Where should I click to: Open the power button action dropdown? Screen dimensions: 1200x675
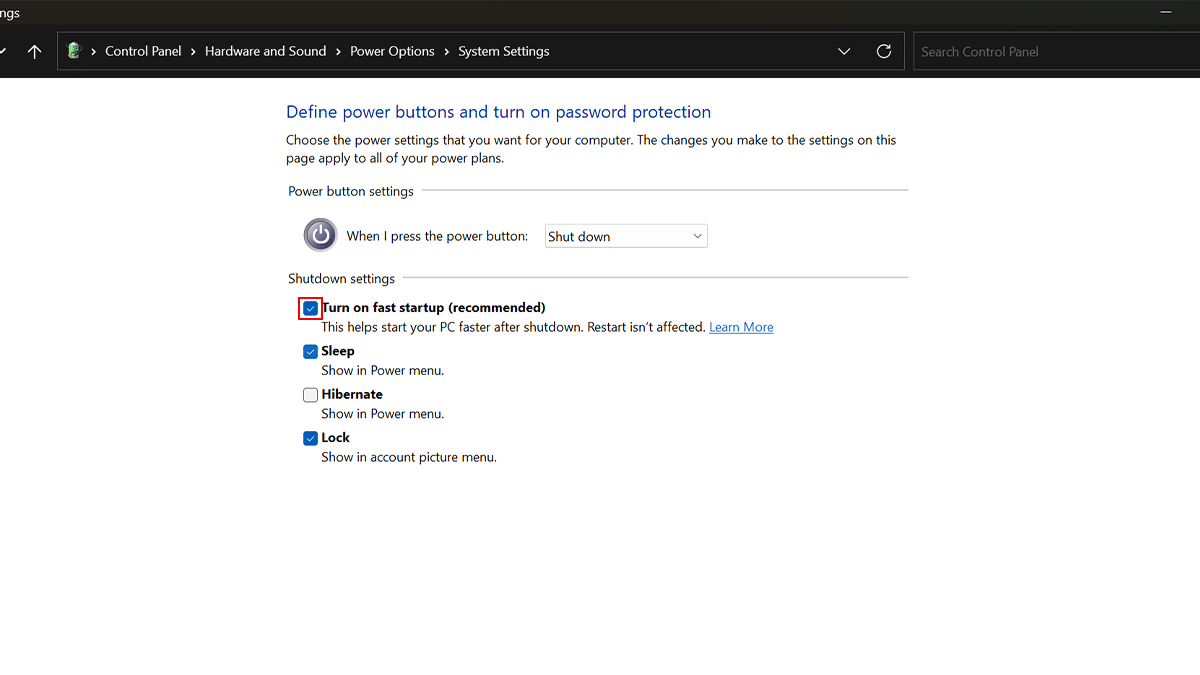click(x=626, y=237)
